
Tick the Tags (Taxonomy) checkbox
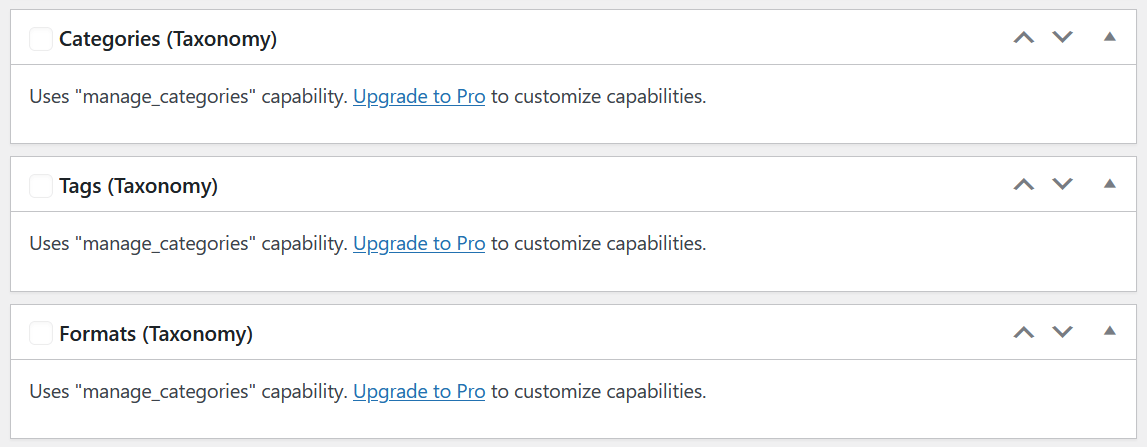pyautogui.click(x=41, y=186)
